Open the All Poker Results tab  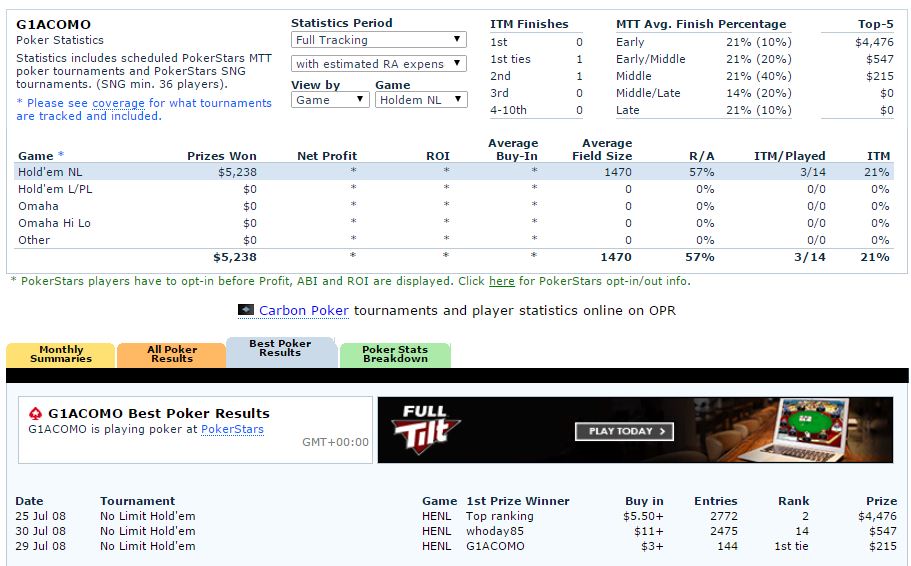171,355
